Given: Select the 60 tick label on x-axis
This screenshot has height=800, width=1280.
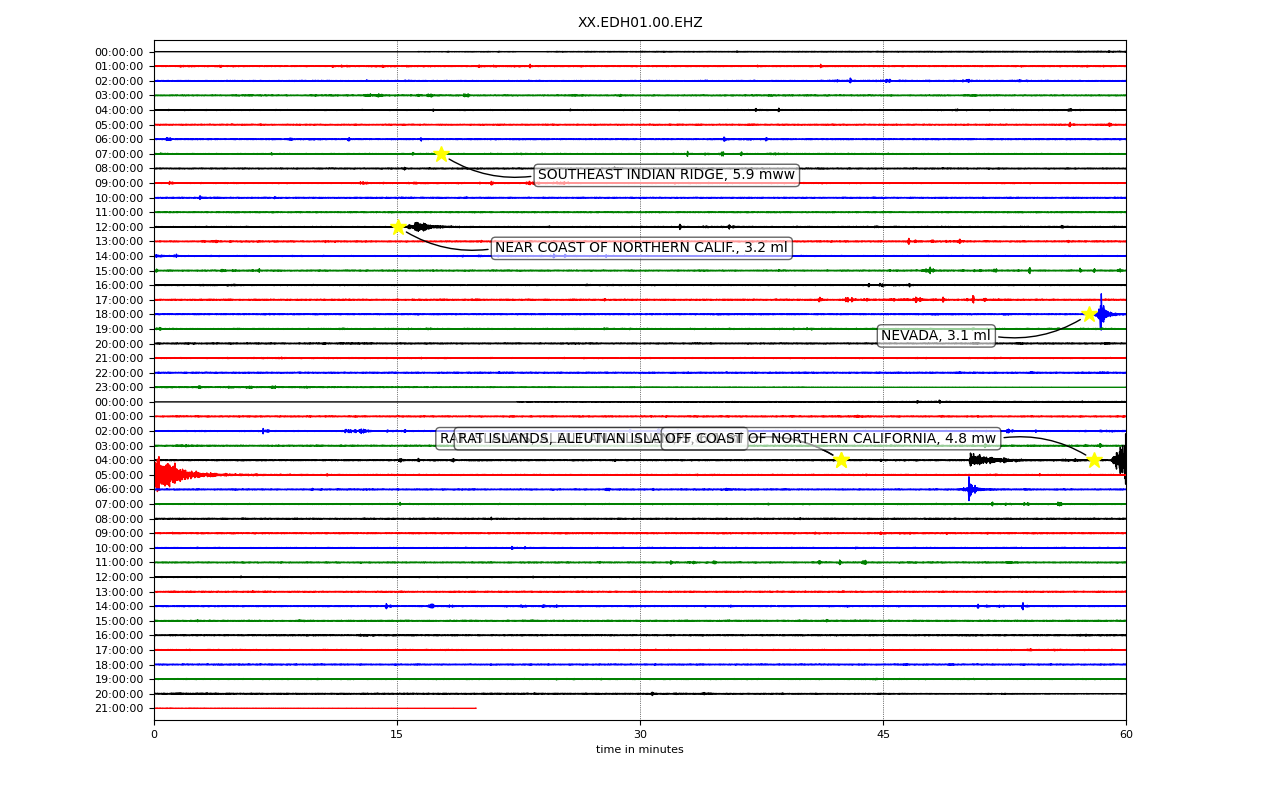Looking at the screenshot, I should click(1126, 735).
